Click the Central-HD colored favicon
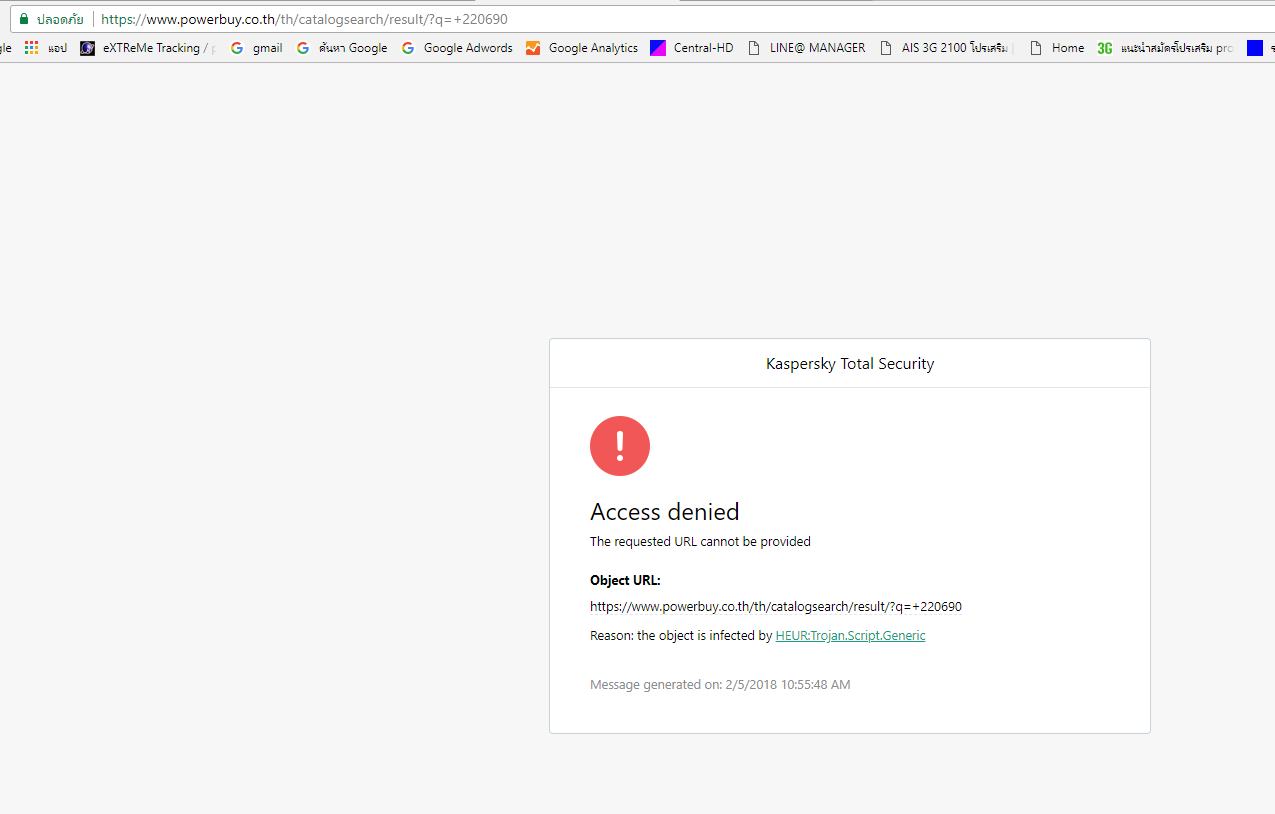Viewport: 1275px width, 814px height. pos(658,48)
